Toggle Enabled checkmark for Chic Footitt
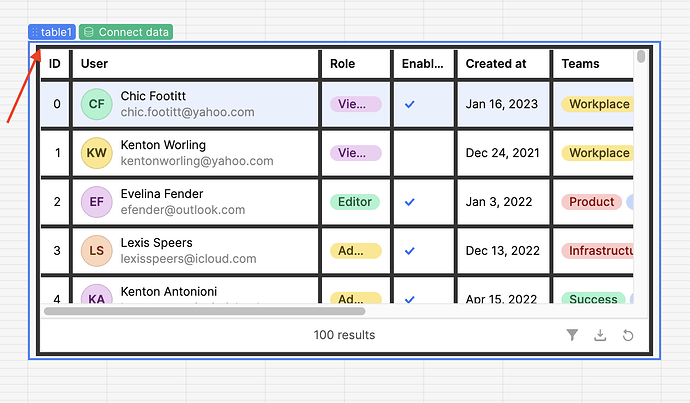The height and width of the screenshot is (403, 690). pyautogui.click(x=409, y=104)
